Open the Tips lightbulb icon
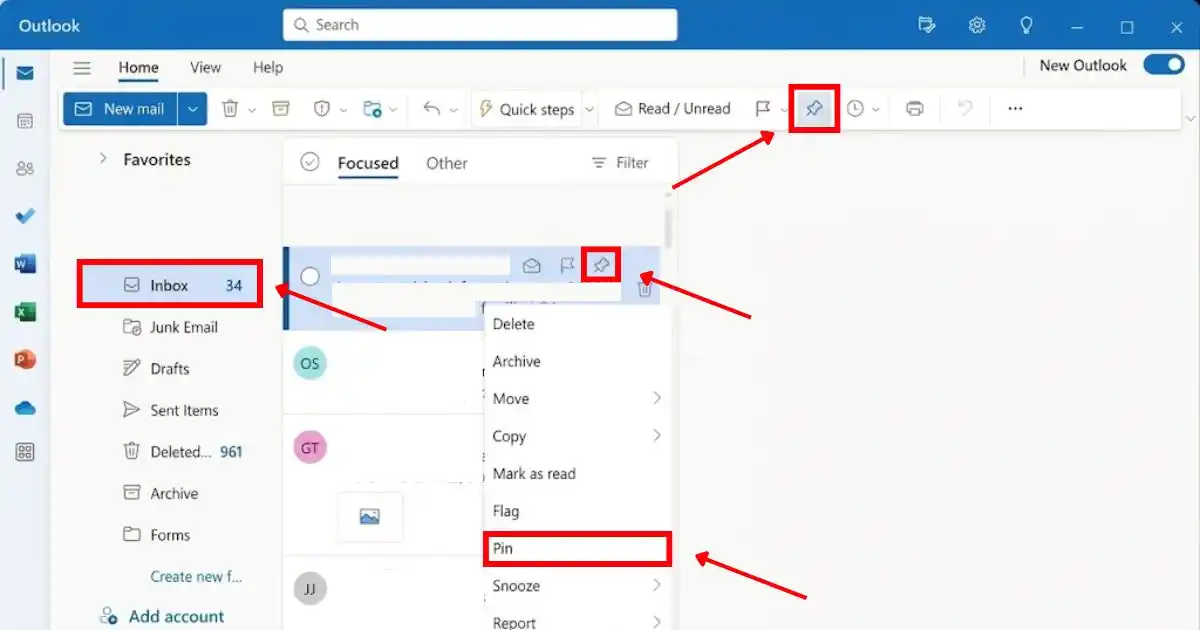 coord(1026,25)
